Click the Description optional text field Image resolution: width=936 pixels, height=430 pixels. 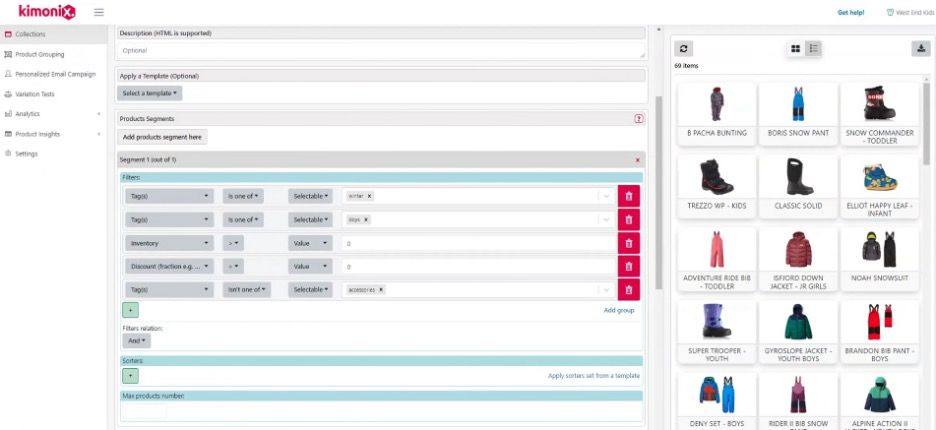(x=381, y=51)
